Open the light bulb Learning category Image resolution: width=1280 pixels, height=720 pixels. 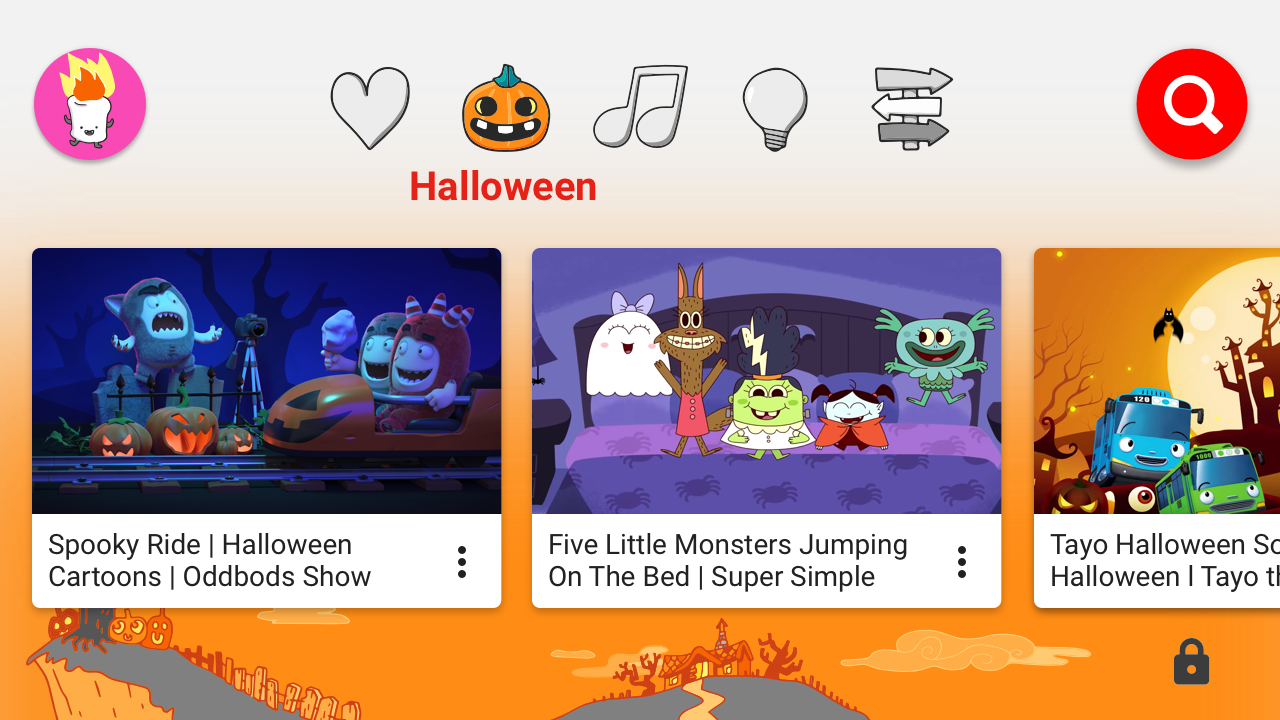[775, 109]
